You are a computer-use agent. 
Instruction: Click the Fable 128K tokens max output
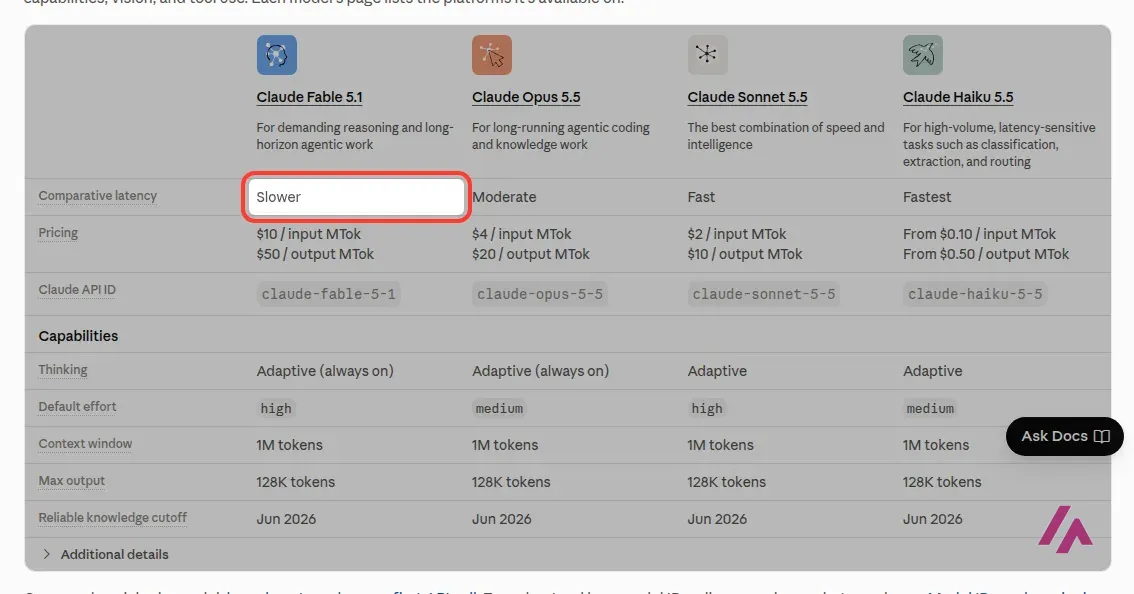pyautogui.click(x=296, y=482)
